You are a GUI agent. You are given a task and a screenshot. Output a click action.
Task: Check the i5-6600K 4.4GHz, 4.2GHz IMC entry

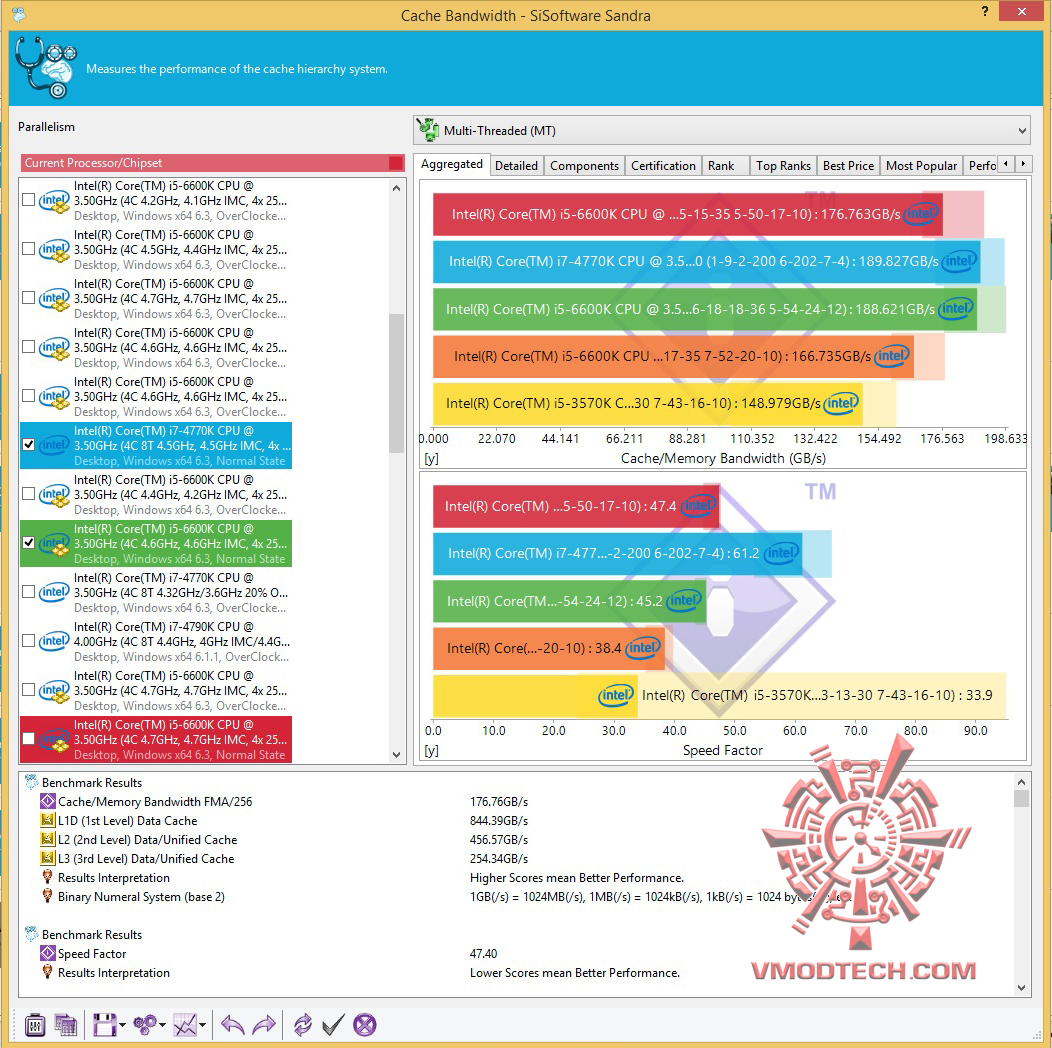[28, 494]
